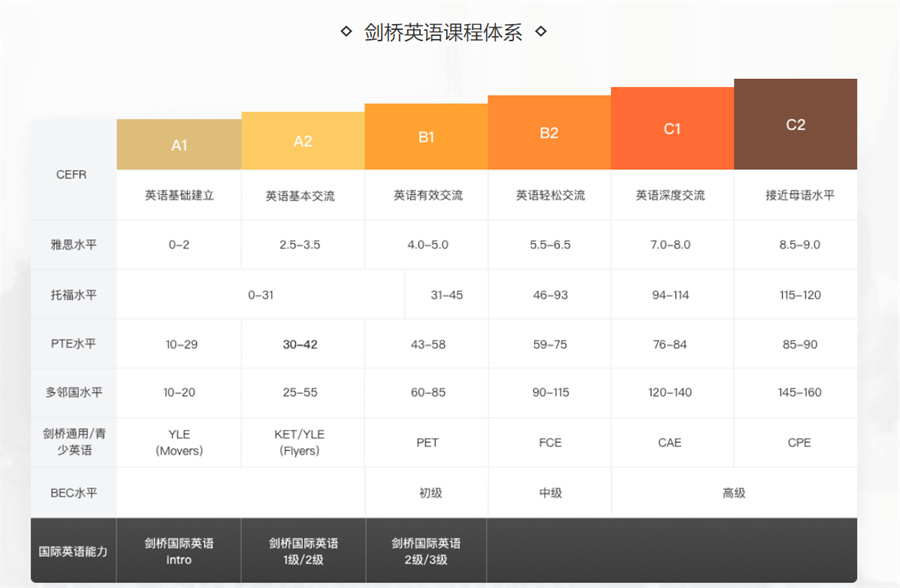Click the 120-140 cell
This screenshot has height=588, width=900.
click(670, 392)
